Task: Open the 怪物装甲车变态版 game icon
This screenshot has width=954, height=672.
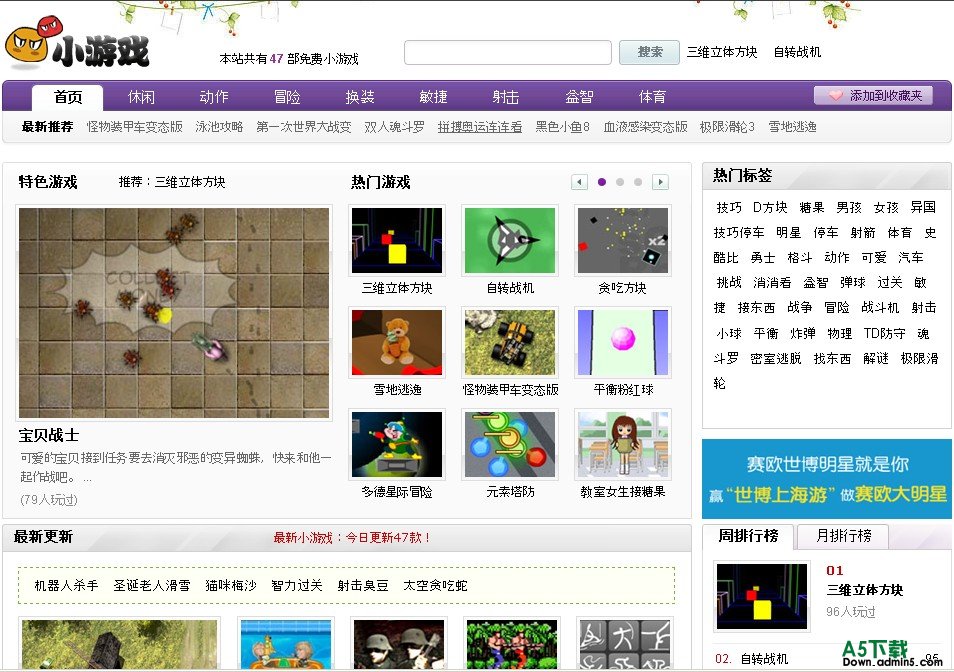Action: tap(510, 343)
